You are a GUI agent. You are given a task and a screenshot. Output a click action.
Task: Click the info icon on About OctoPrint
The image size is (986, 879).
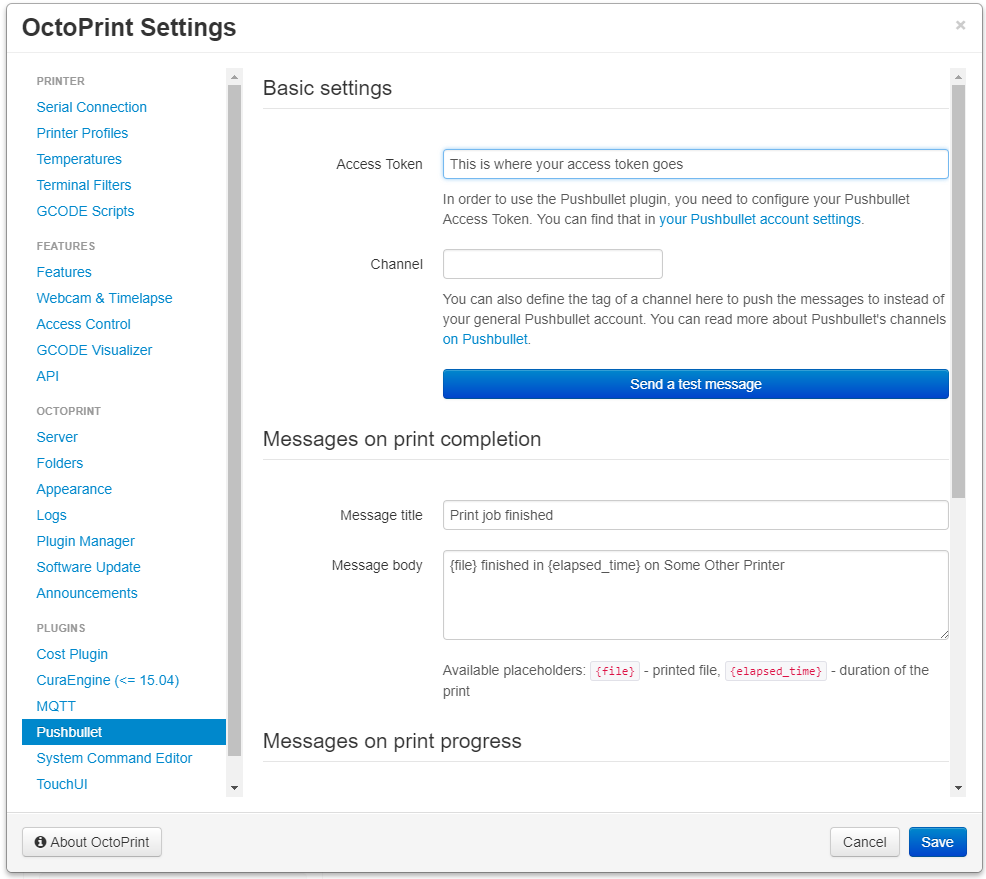(41, 842)
